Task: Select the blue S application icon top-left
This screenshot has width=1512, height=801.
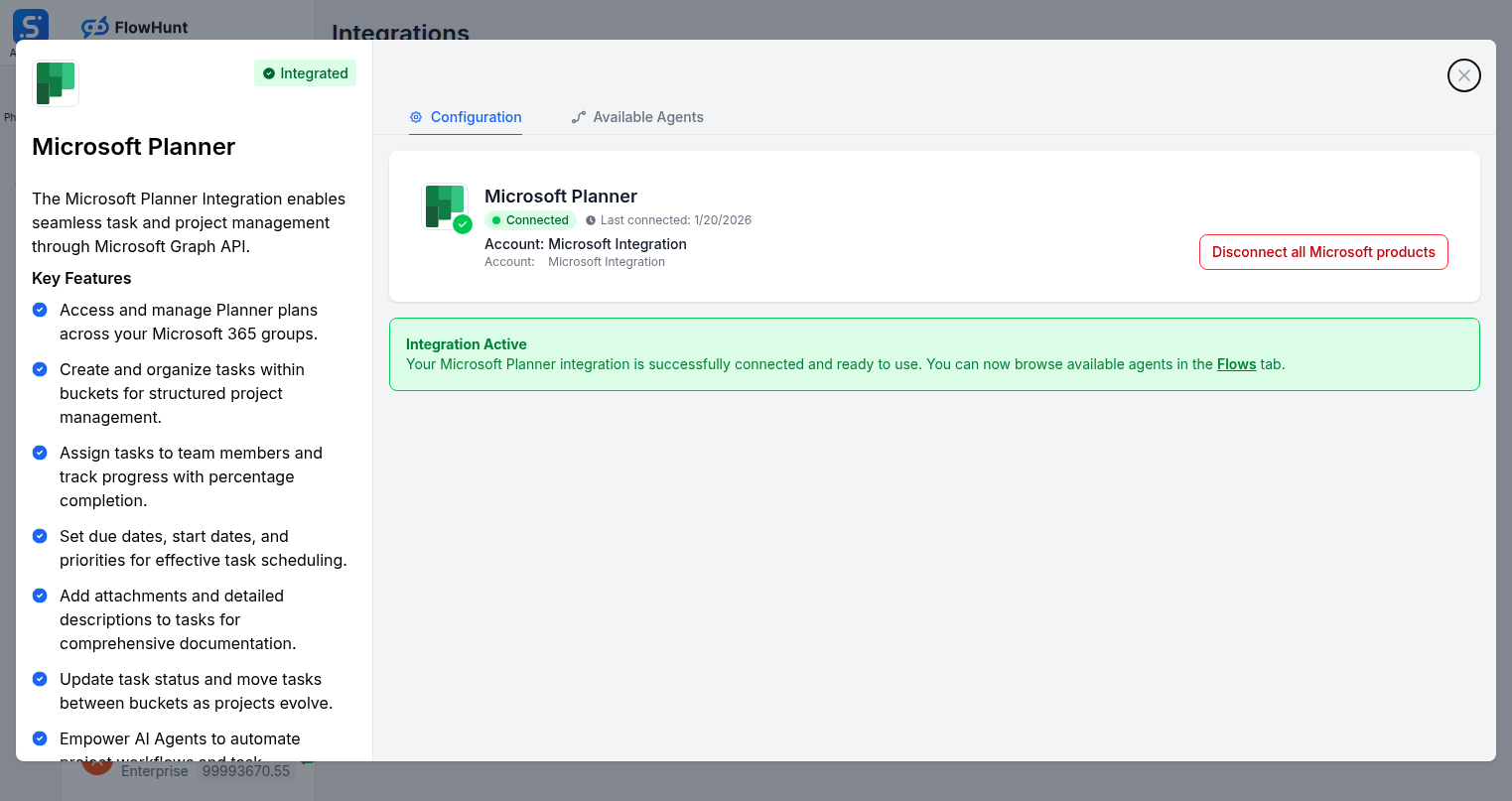Action: [x=30, y=25]
